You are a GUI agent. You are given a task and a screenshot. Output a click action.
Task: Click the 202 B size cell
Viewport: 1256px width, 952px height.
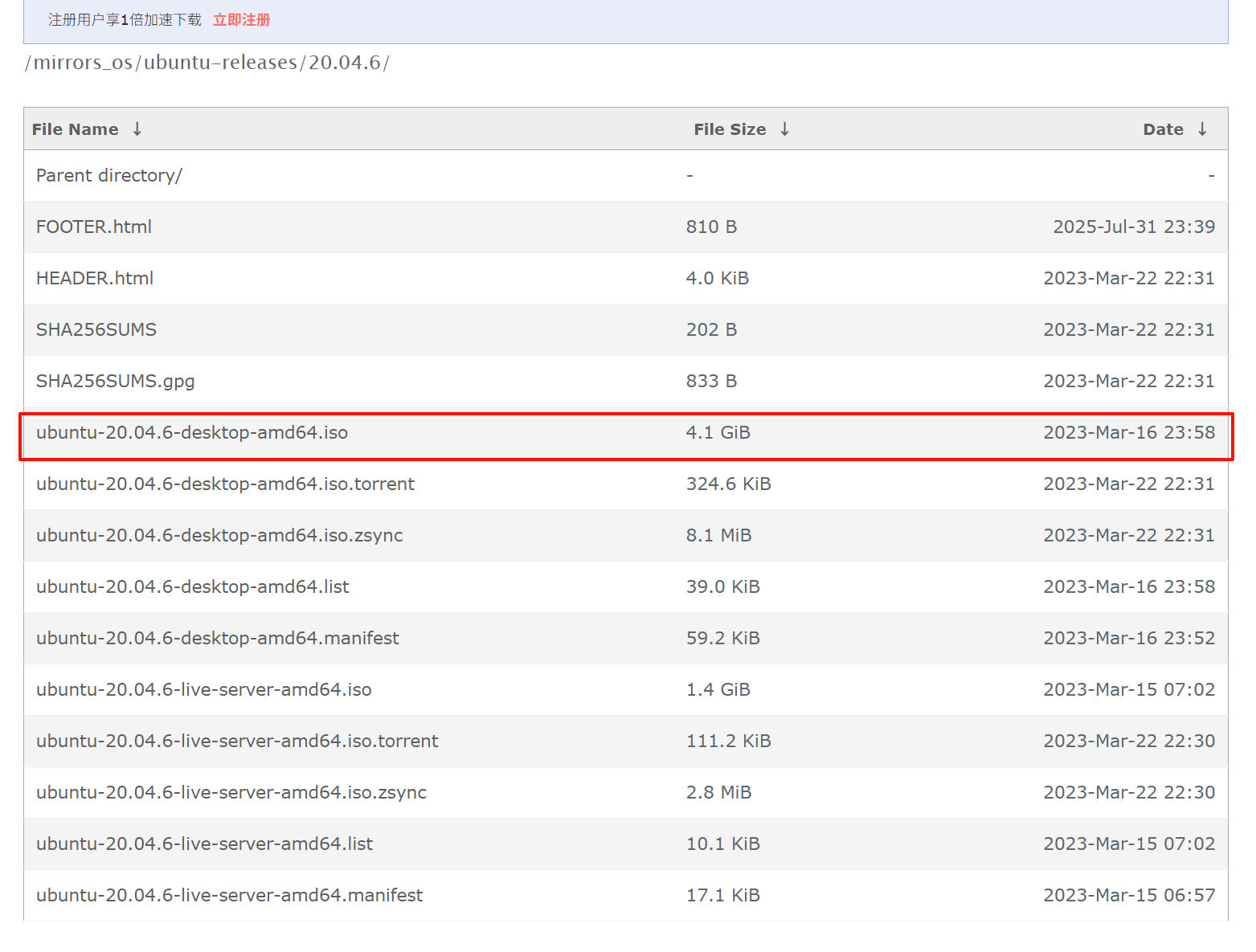coord(711,329)
